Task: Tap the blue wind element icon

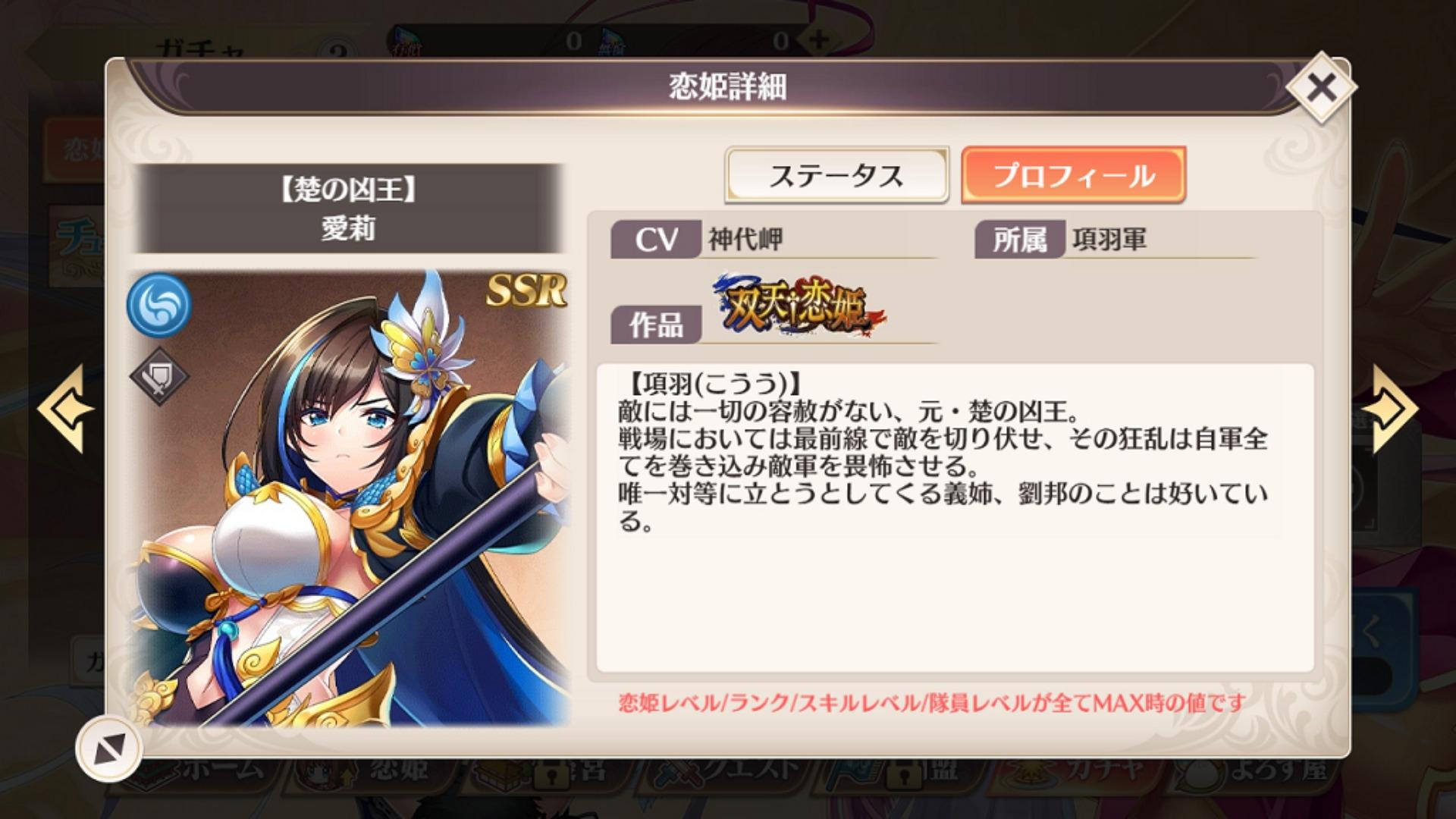Action: [158, 304]
